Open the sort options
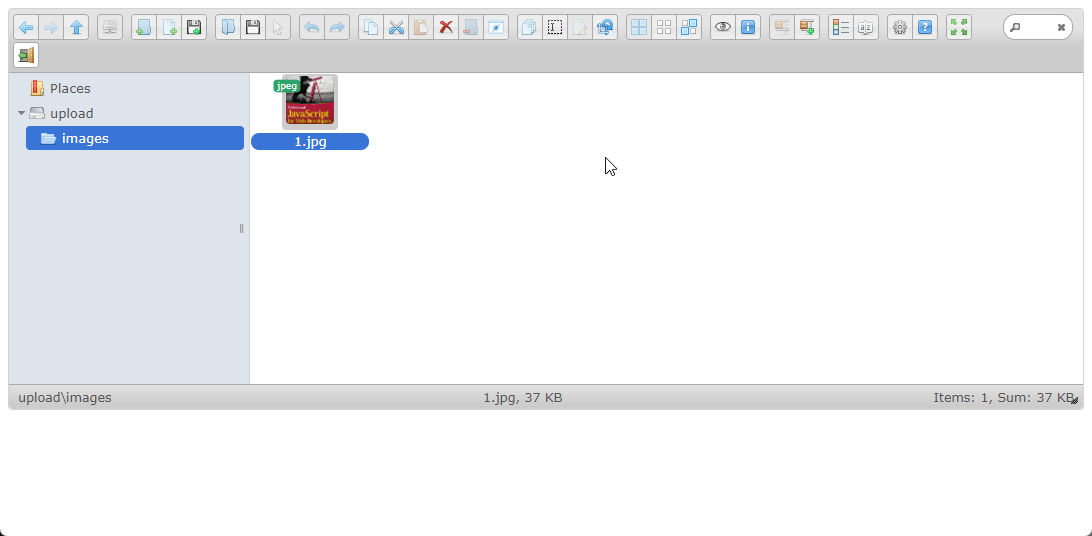 click(866, 27)
